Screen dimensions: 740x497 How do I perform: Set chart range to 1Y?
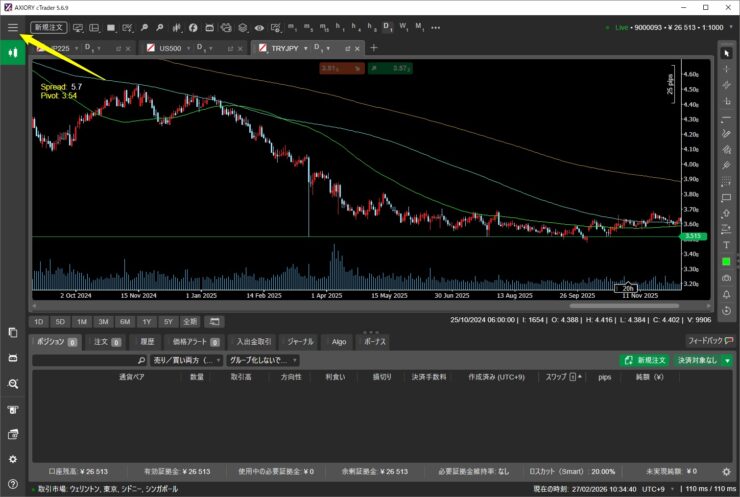[148, 321]
